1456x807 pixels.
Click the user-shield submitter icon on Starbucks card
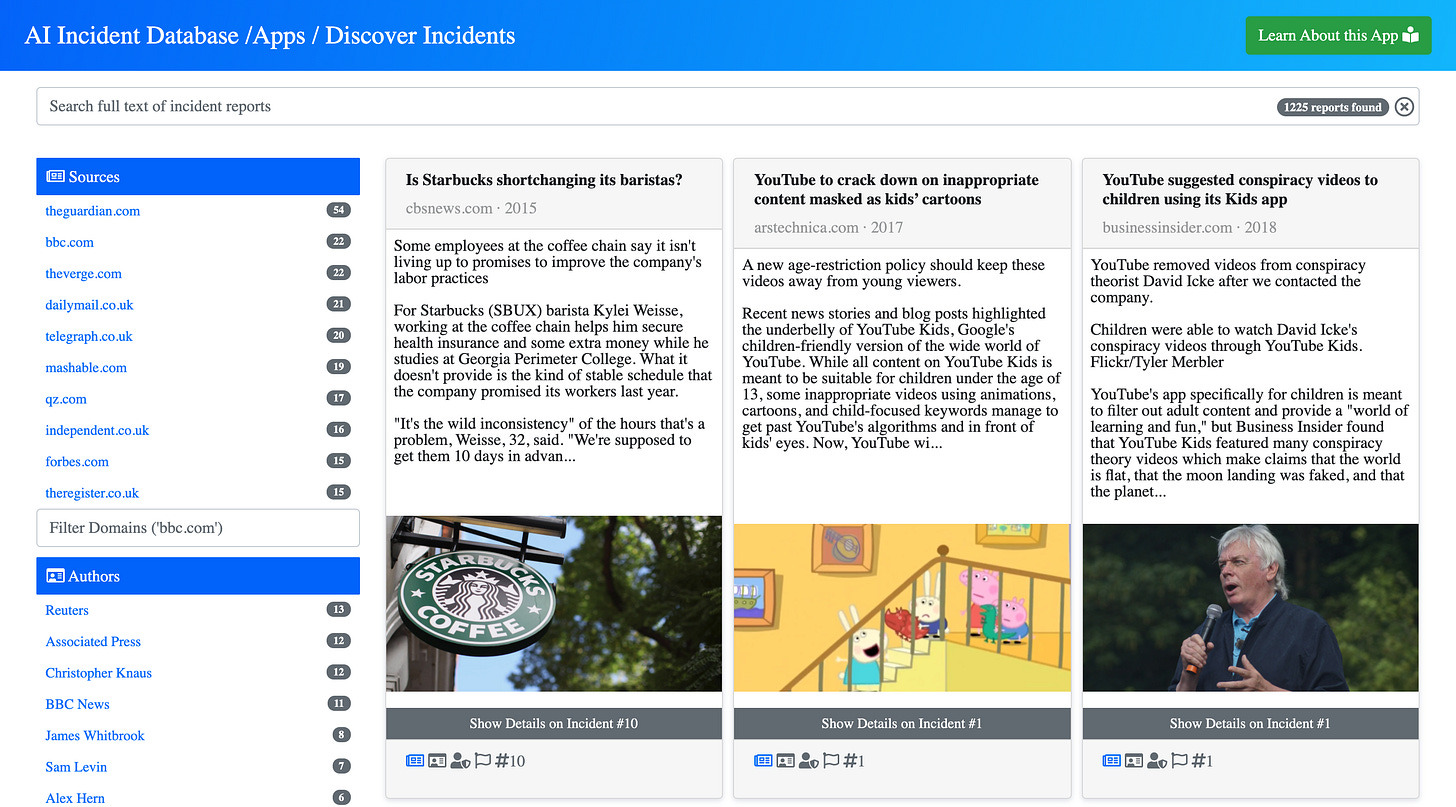pos(459,761)
